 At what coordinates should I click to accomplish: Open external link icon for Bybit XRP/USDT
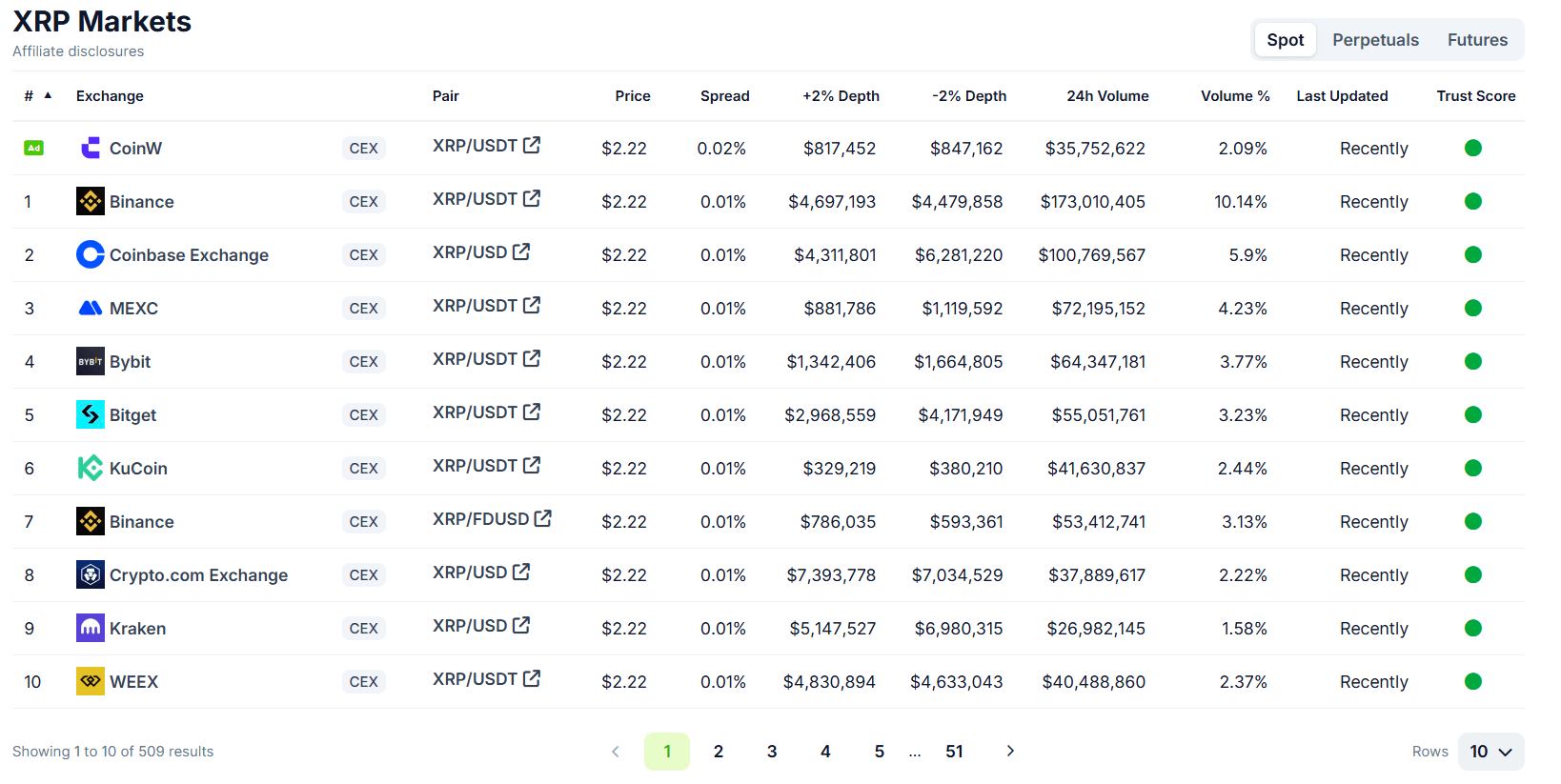(532, 358)
